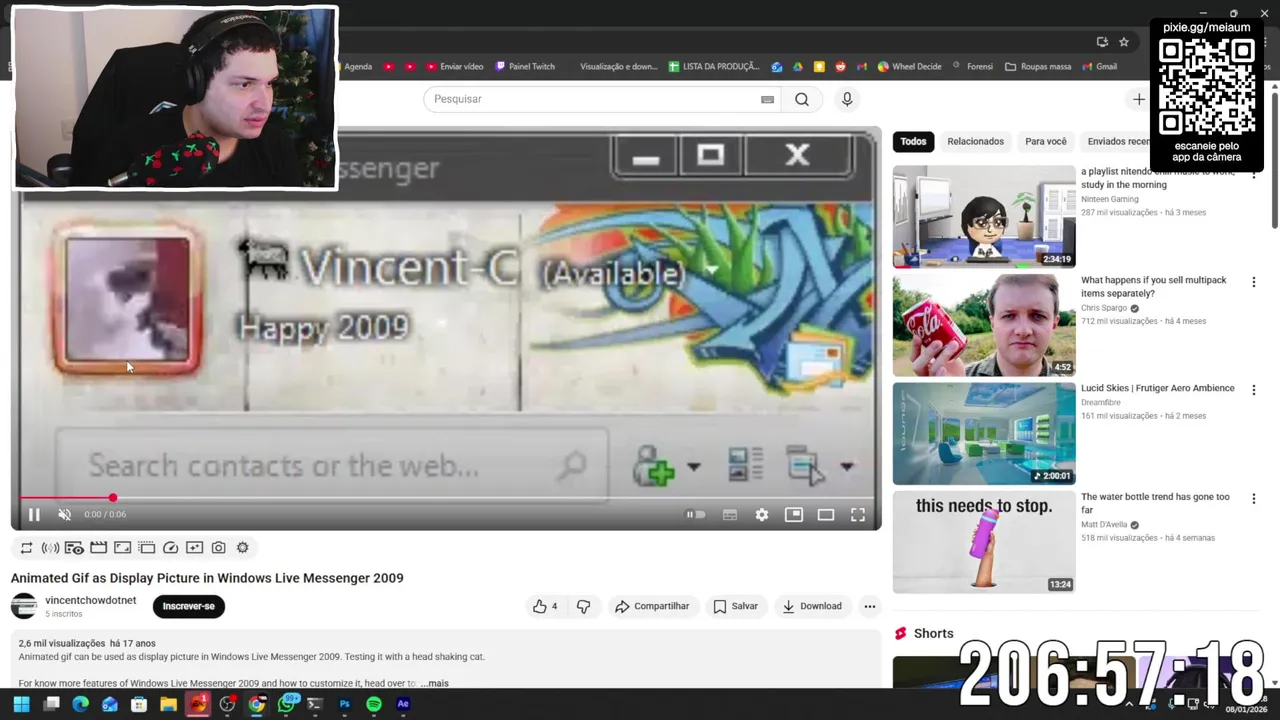Image resolution: width=1280 pixels, height=720 pixels.
Task: Open the on-screen keyboard icon in search
Action: click(x=767, y=99)
